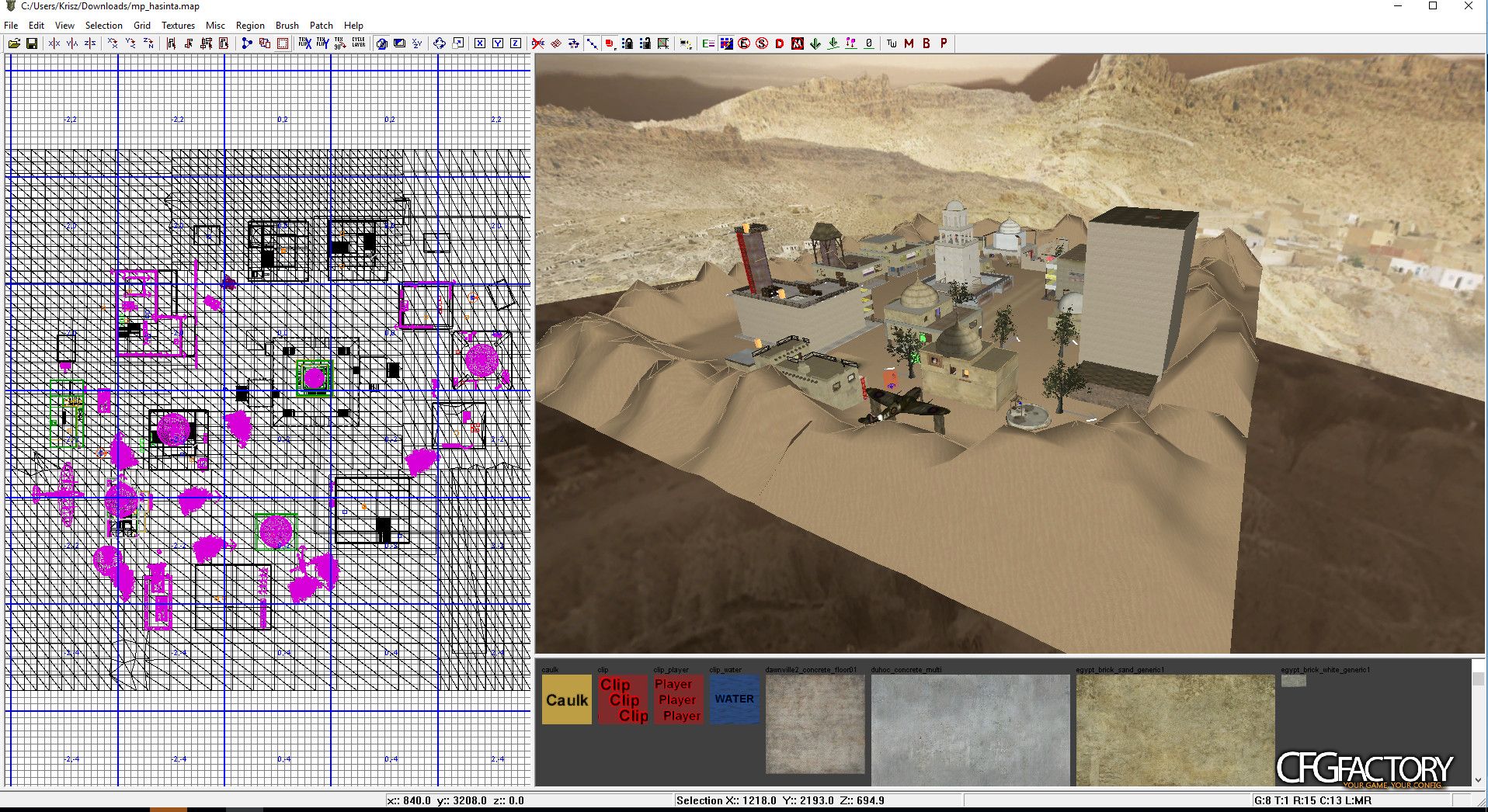
Task: Toggle the blue dotted diagonal line button
Action: [x=592, y=43]
